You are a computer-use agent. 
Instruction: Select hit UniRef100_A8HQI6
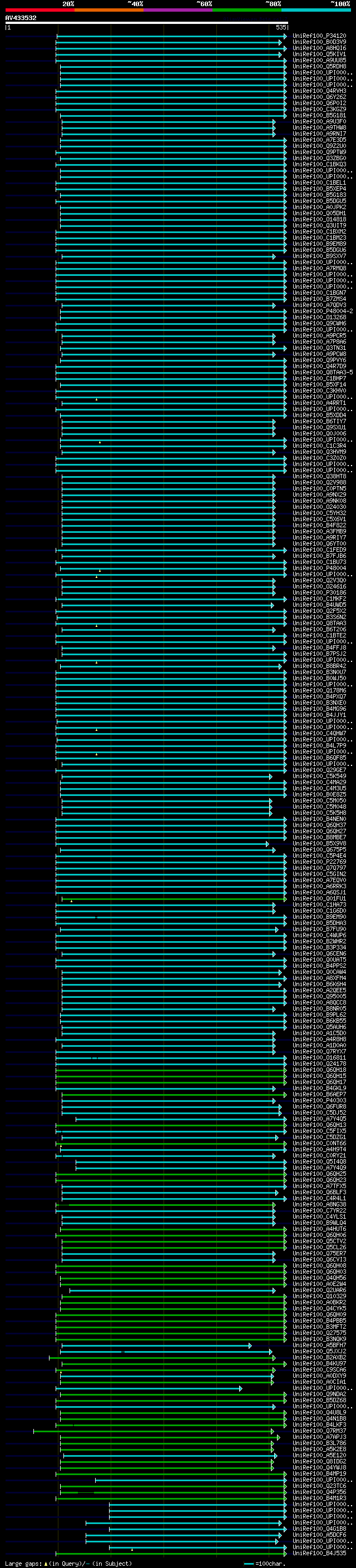point(319,48)
